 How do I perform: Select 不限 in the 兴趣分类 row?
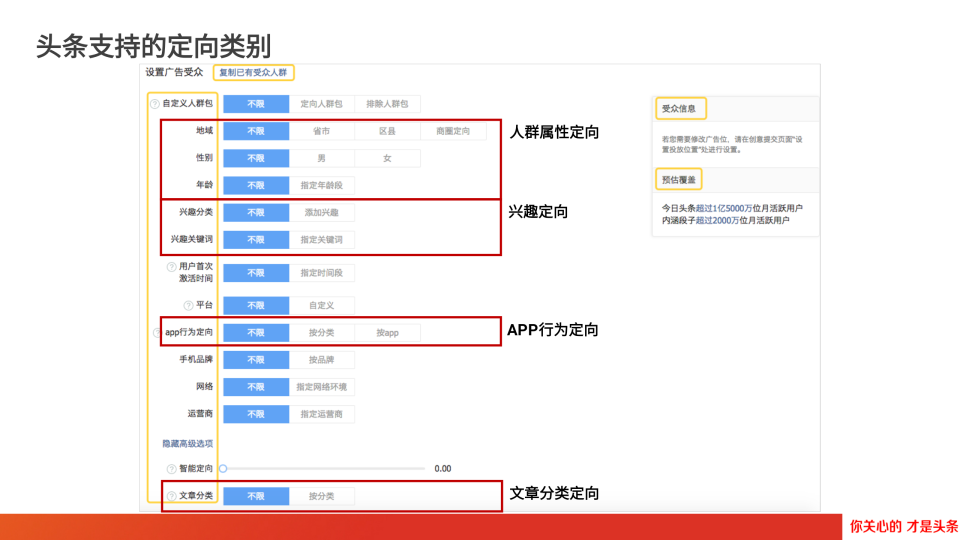pos(256,212)
